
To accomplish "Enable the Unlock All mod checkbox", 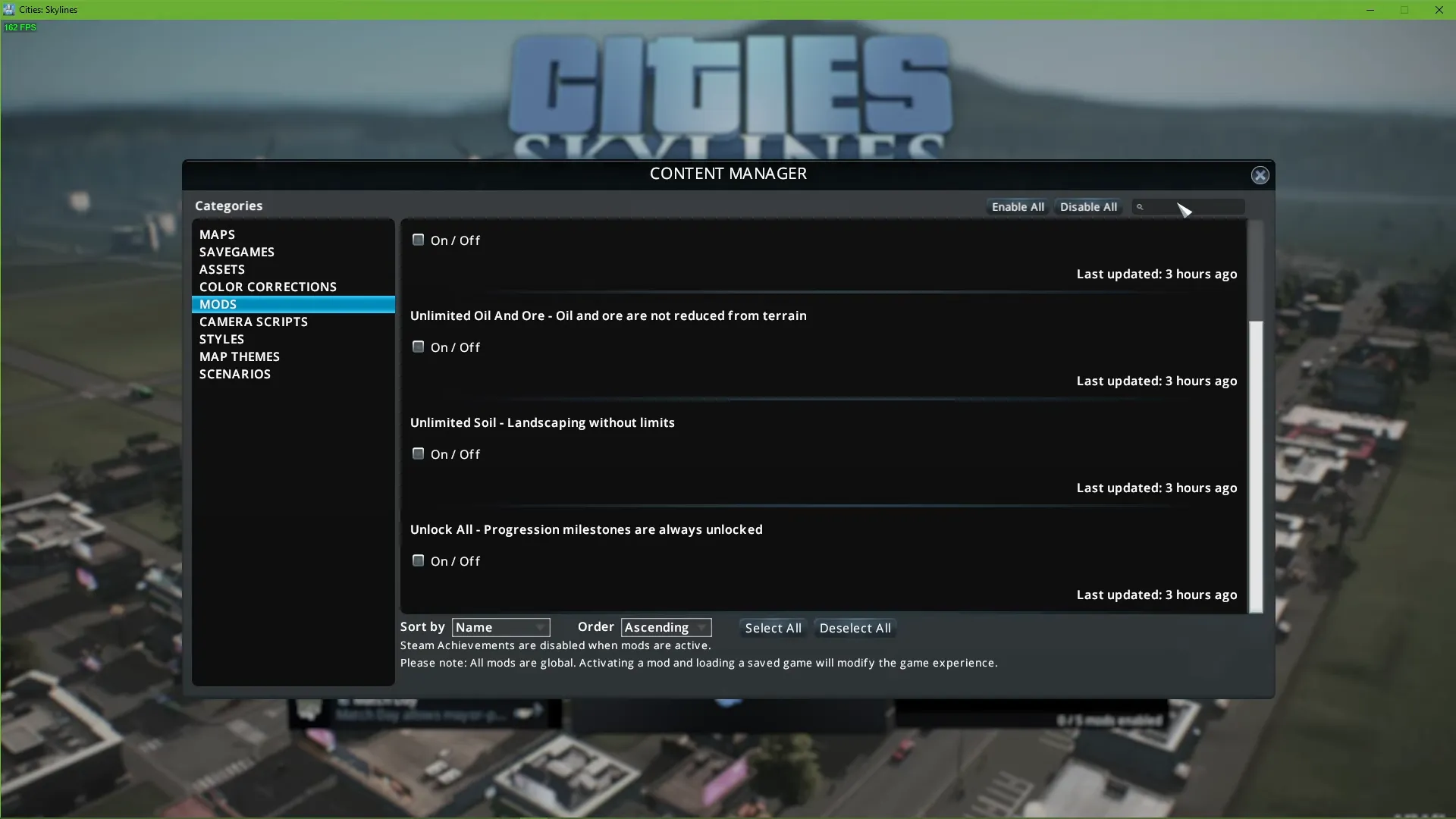I will (x=418, y=560).
